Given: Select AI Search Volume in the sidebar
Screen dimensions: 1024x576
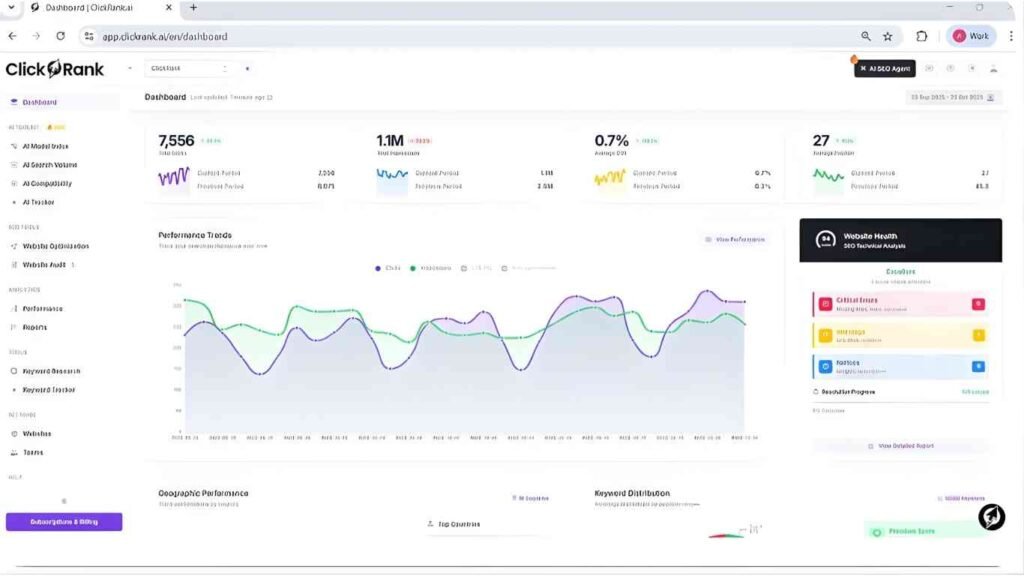Looking at the screenshot, I should [50, 164].
